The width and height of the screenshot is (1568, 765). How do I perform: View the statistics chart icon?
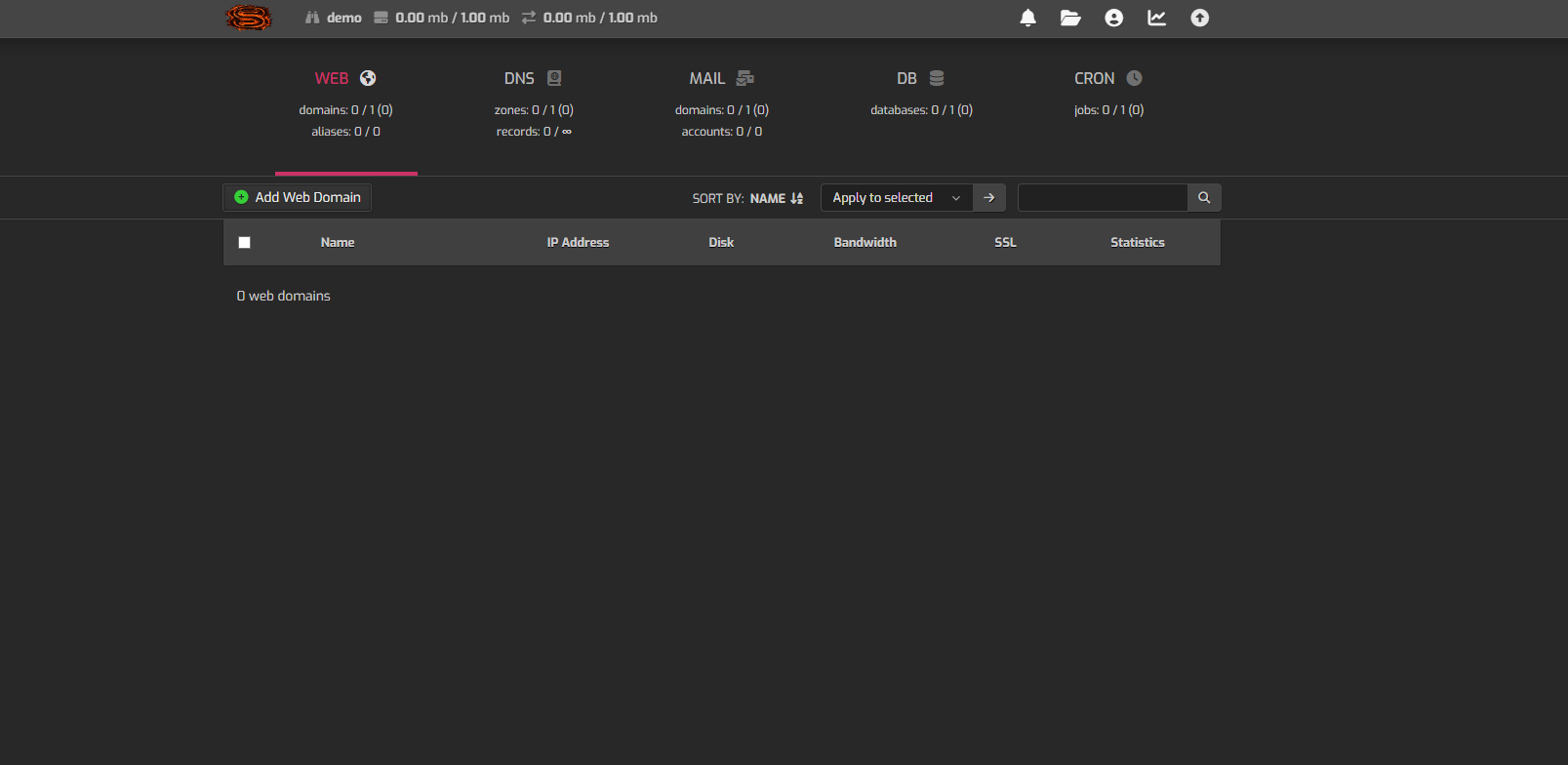[x=1156, y=18]
